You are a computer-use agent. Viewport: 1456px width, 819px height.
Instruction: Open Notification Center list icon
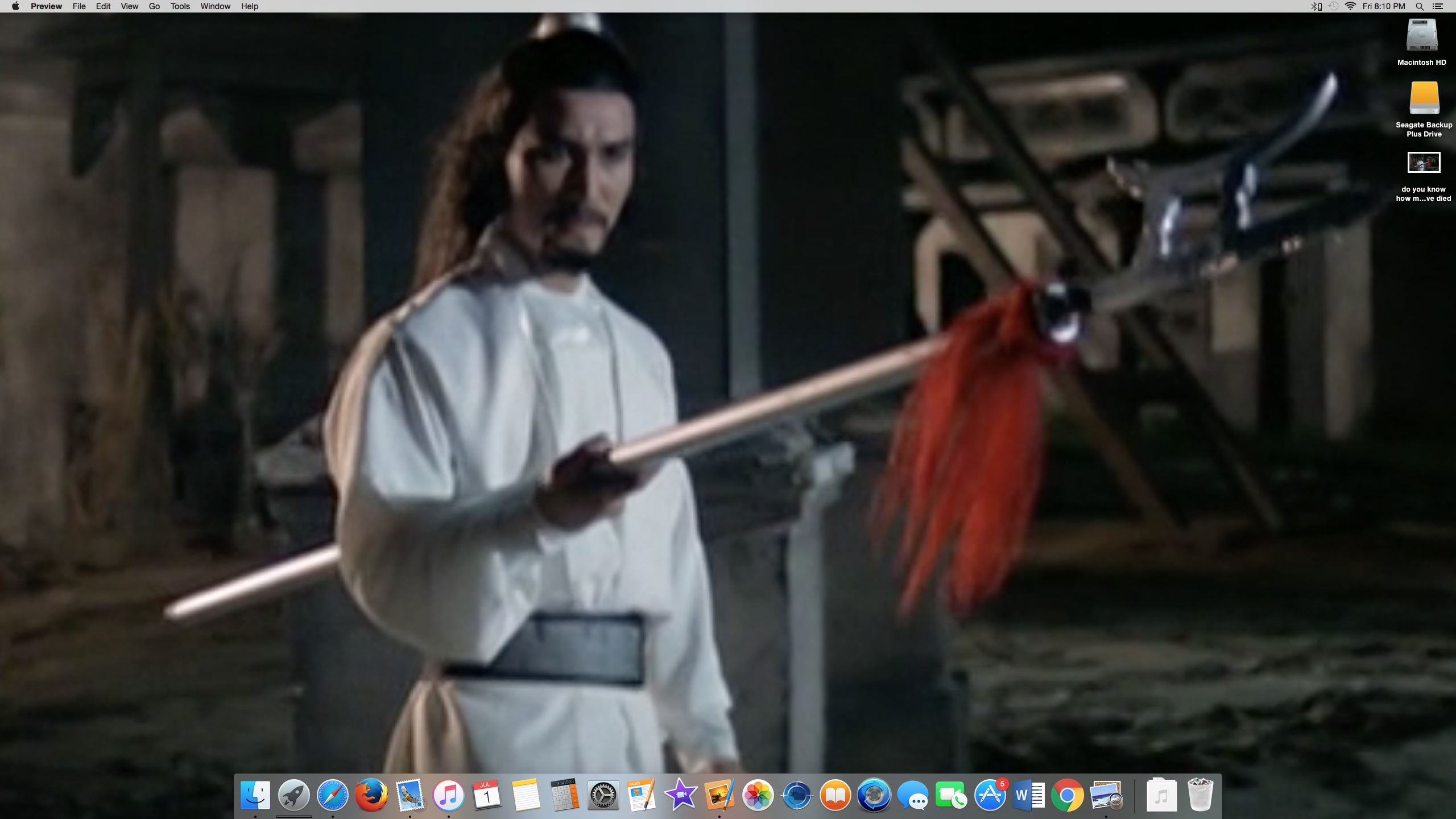(x=1438, y=6)
